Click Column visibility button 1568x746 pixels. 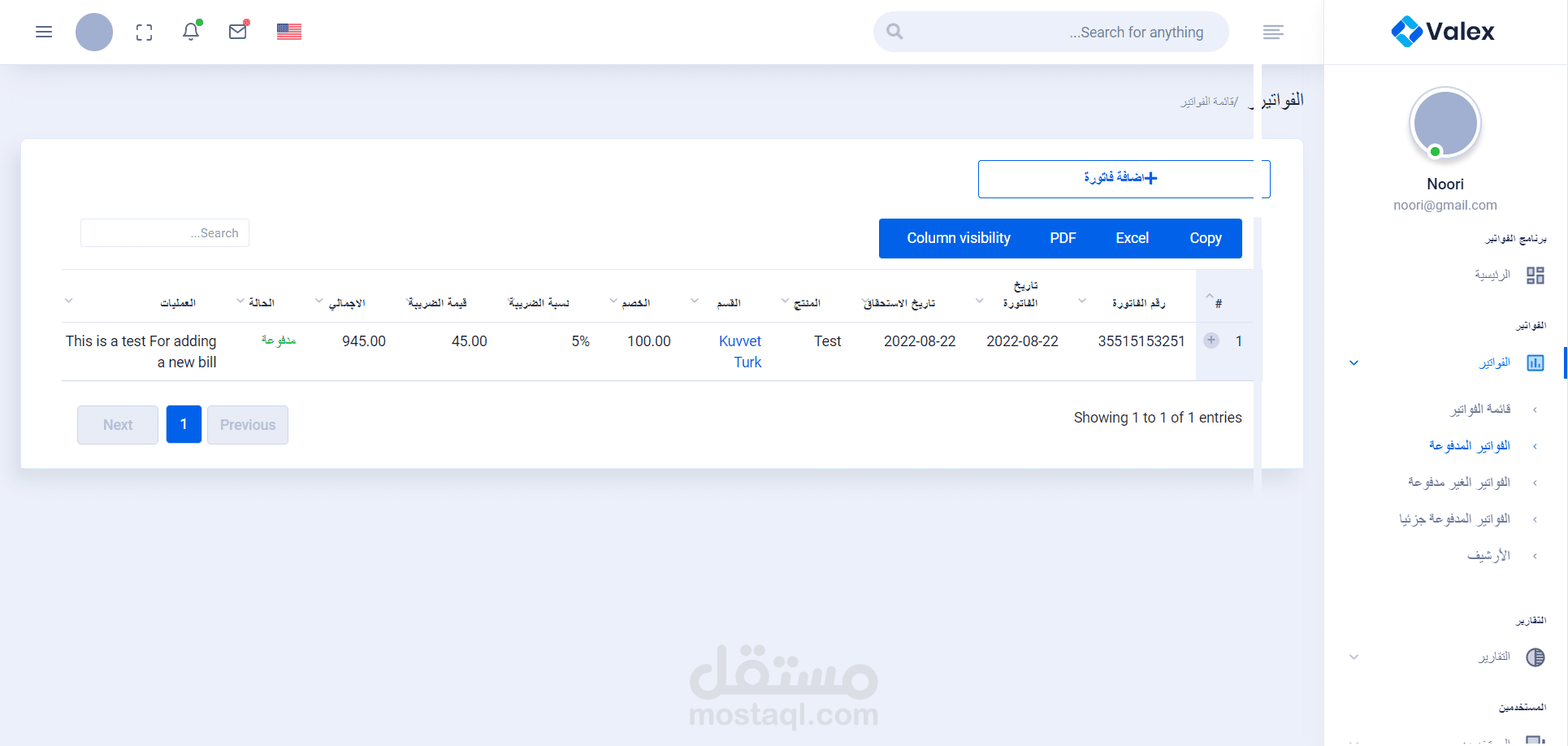point(958,238)
